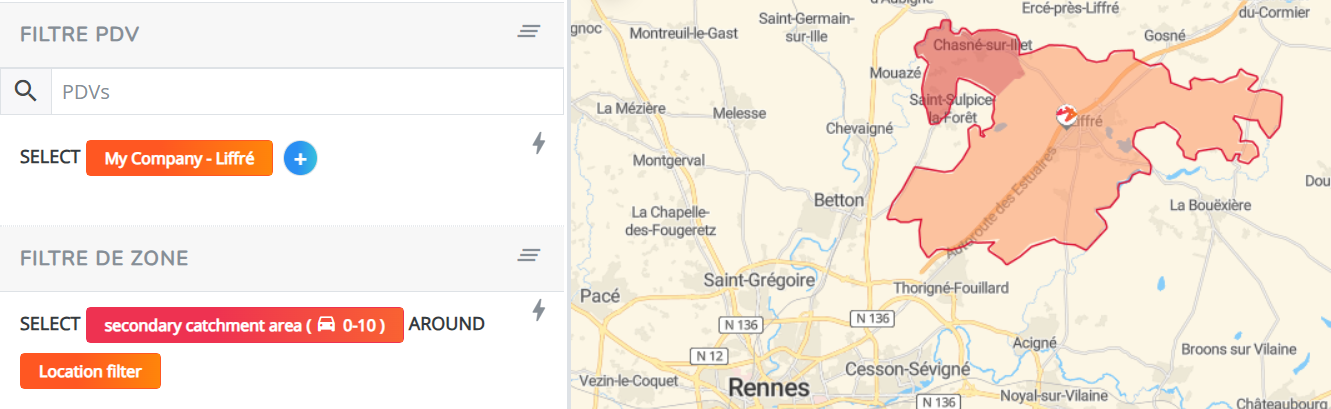Click the search magnifier icon in Filtre PDV
1331x409 pixels.
[25, 92]
